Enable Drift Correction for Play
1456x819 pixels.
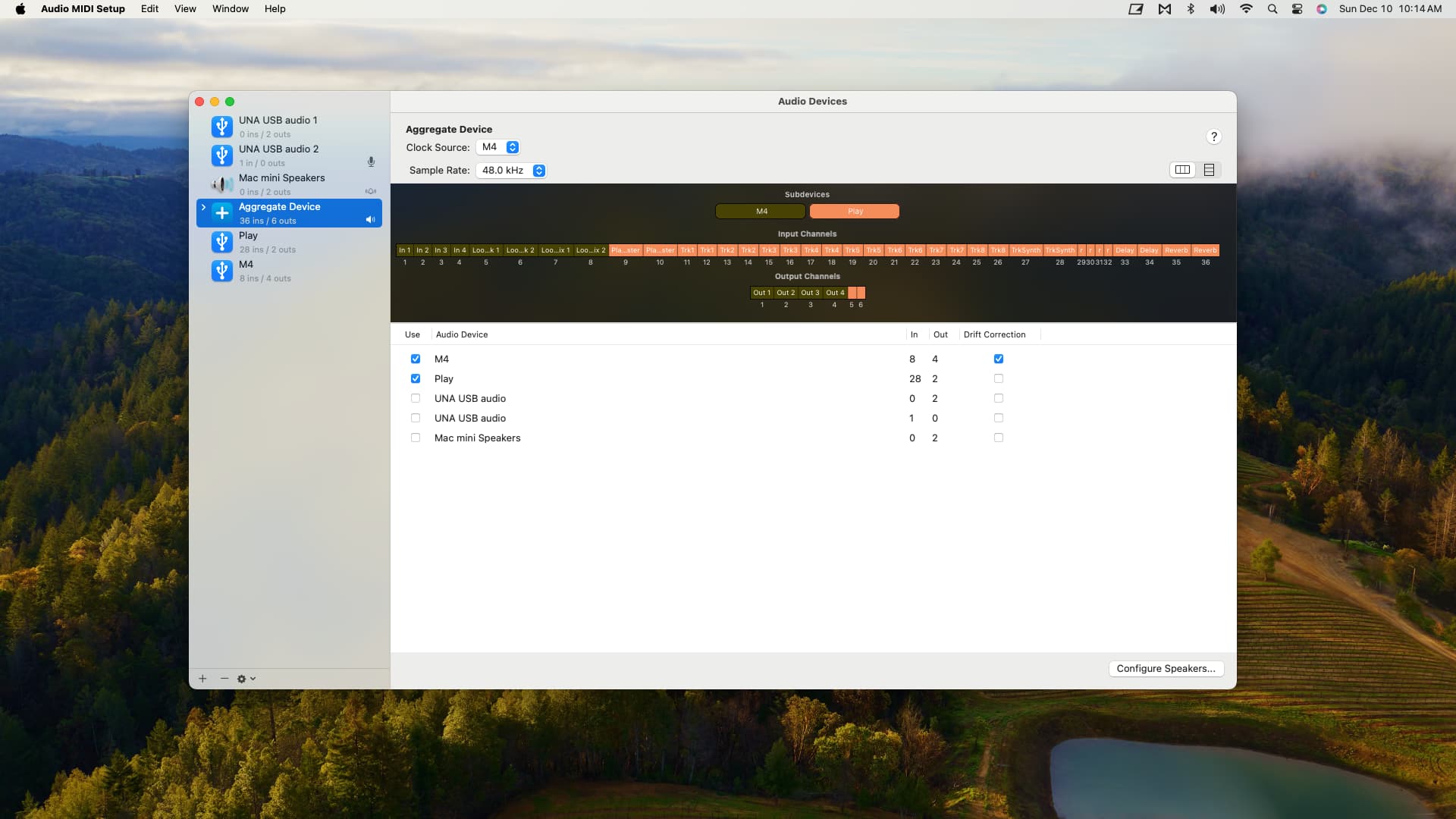[x=999, y=378]
